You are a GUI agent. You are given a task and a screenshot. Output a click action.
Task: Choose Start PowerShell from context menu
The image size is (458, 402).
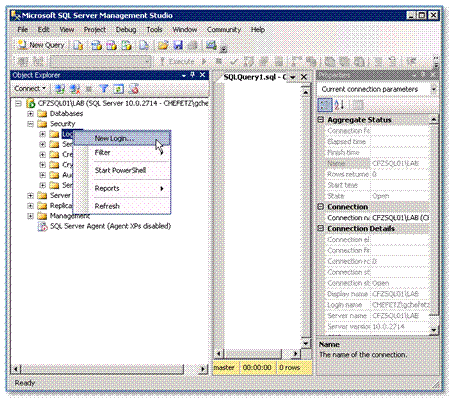(122, 170)
